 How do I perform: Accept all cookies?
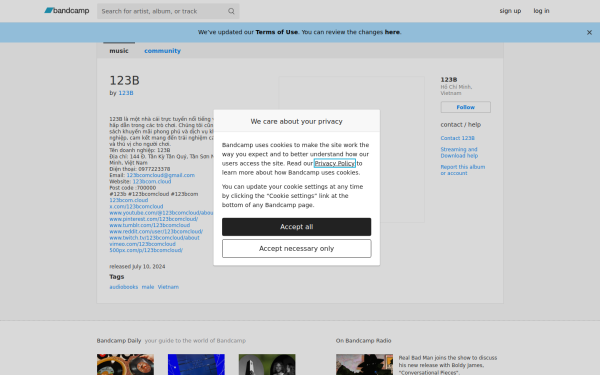297,227
